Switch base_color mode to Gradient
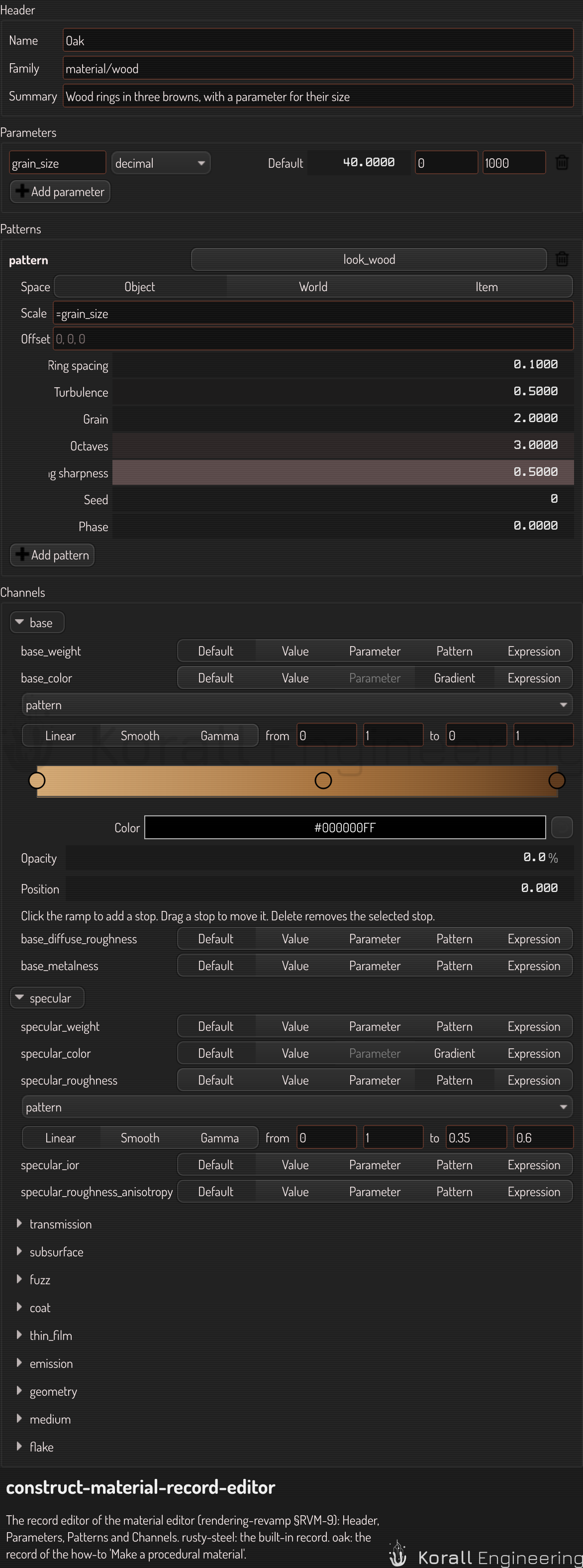The height and width of the screenshot is (1568, 583). [455, 678]
